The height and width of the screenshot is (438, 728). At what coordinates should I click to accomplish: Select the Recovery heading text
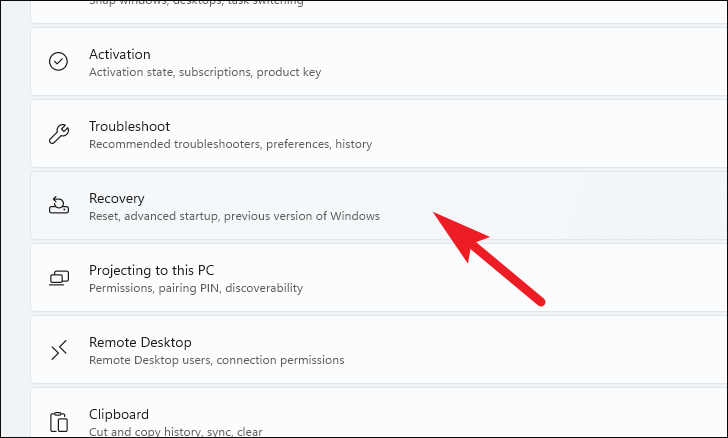point(117,198)
